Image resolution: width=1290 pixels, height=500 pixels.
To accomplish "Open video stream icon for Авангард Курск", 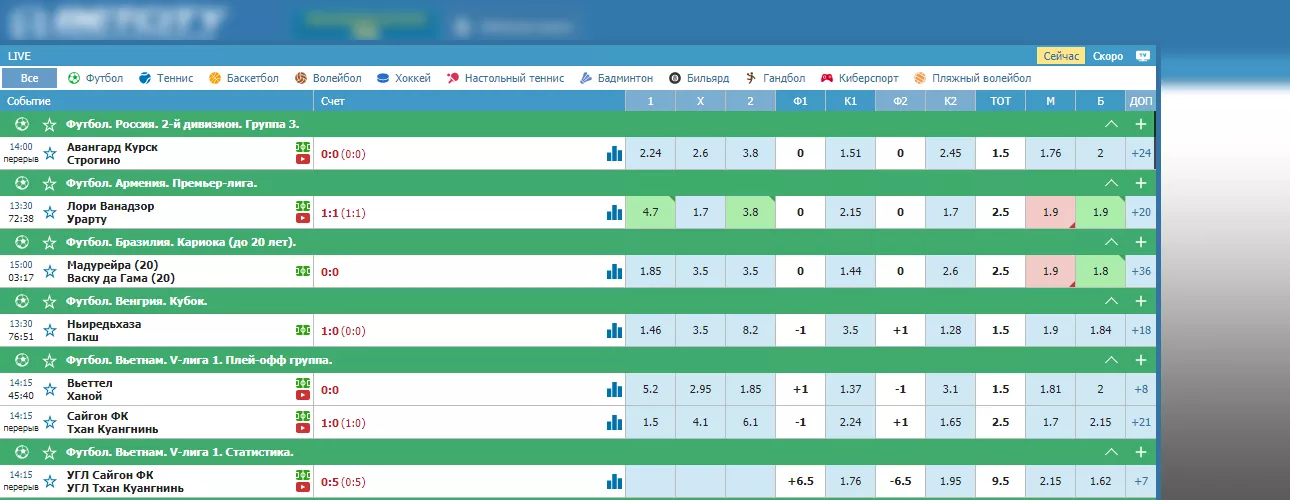I will (302, 160).
